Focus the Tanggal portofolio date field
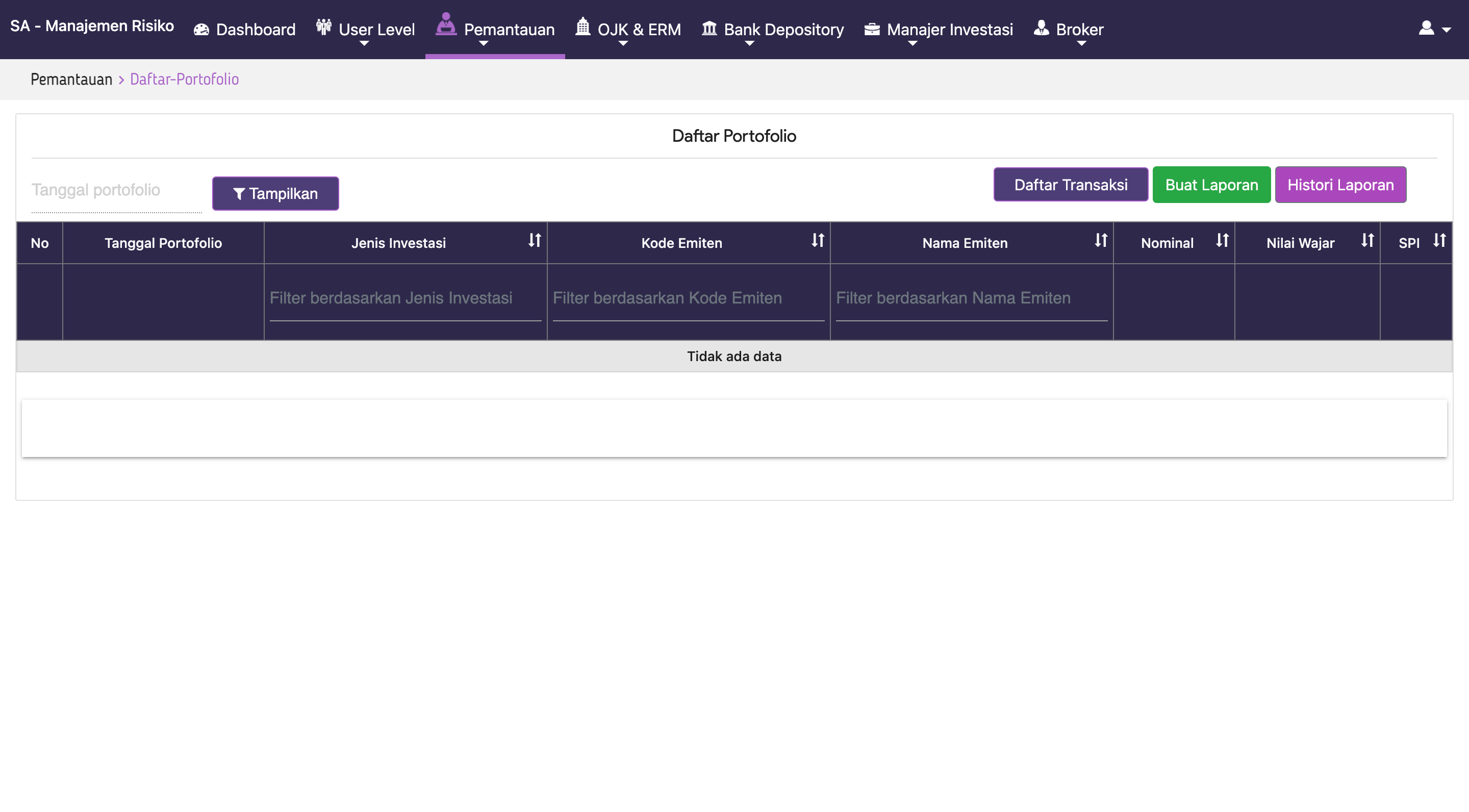This screenshot has height=812, width=1469. pyautogui.click(x=116, y=190)
